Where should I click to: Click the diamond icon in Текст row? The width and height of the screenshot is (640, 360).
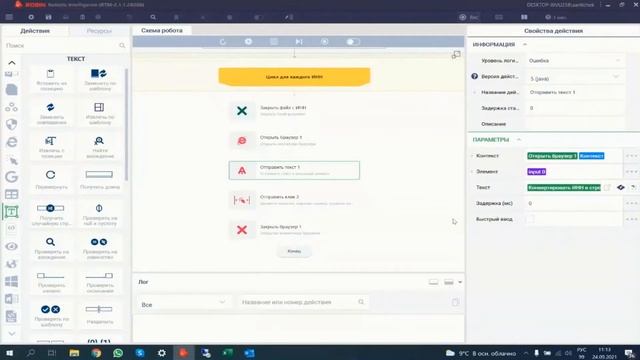point(621,187)
